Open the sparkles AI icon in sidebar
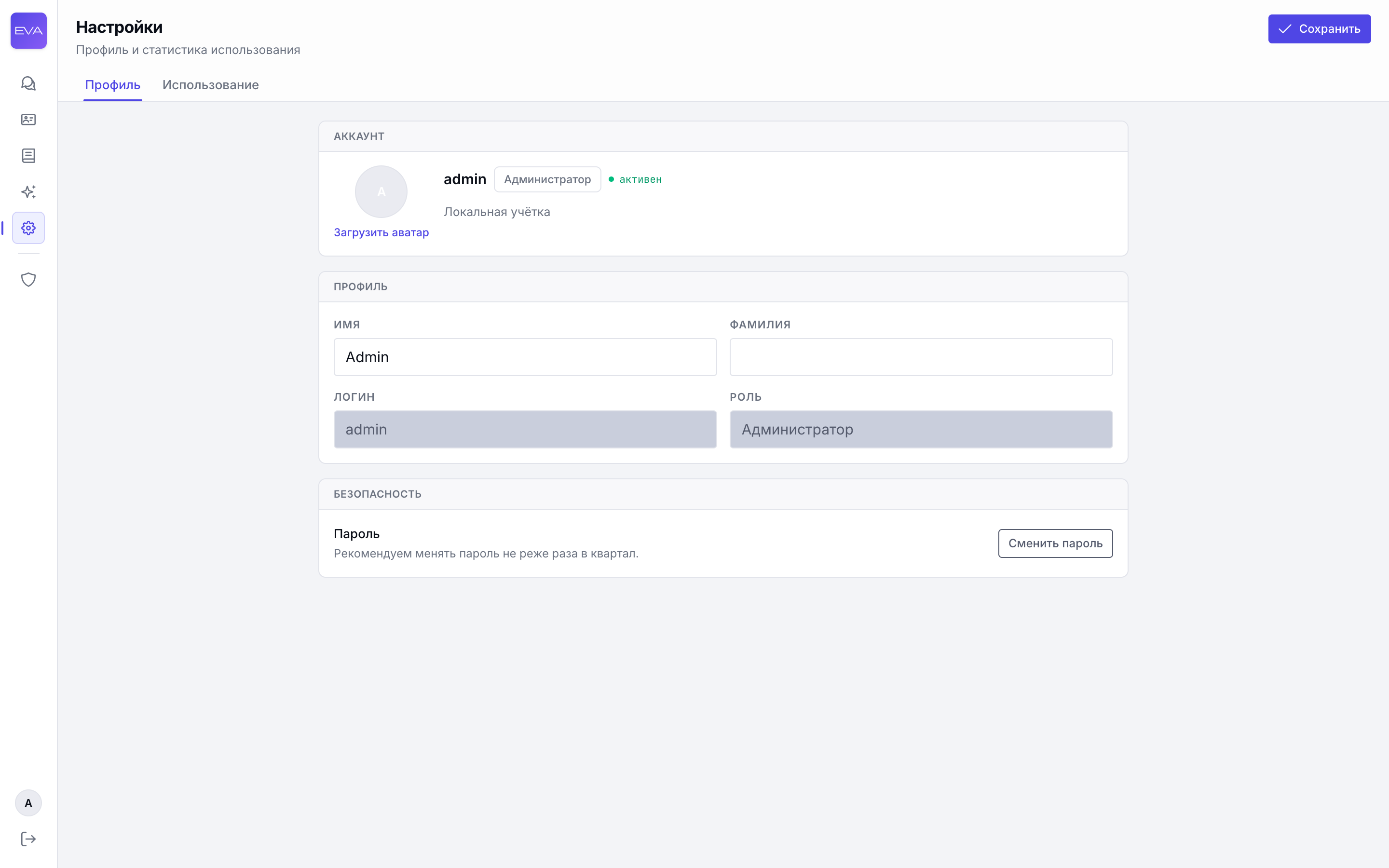This screenshot has width=1389, height=868. click(x=28, y=192)
